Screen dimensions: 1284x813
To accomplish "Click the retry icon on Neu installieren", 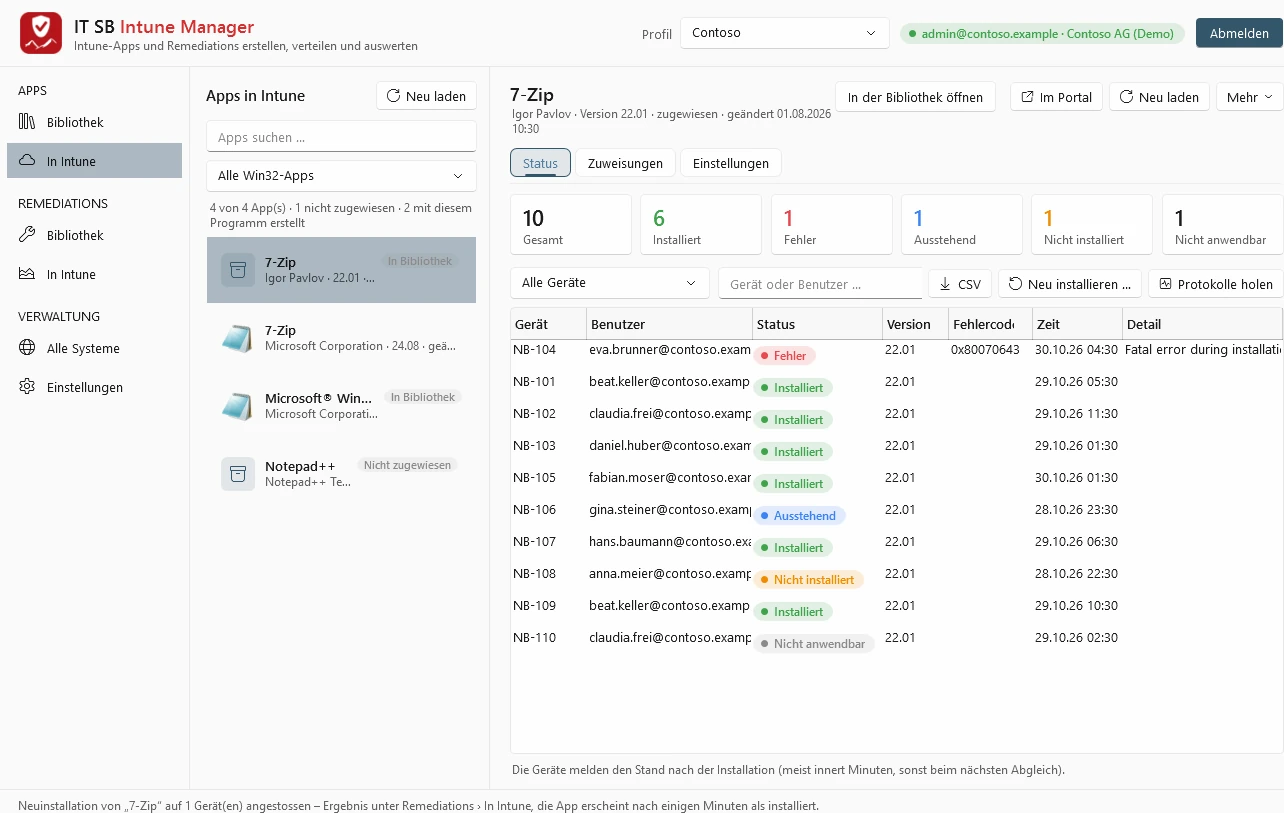I will click(1016, 284).
